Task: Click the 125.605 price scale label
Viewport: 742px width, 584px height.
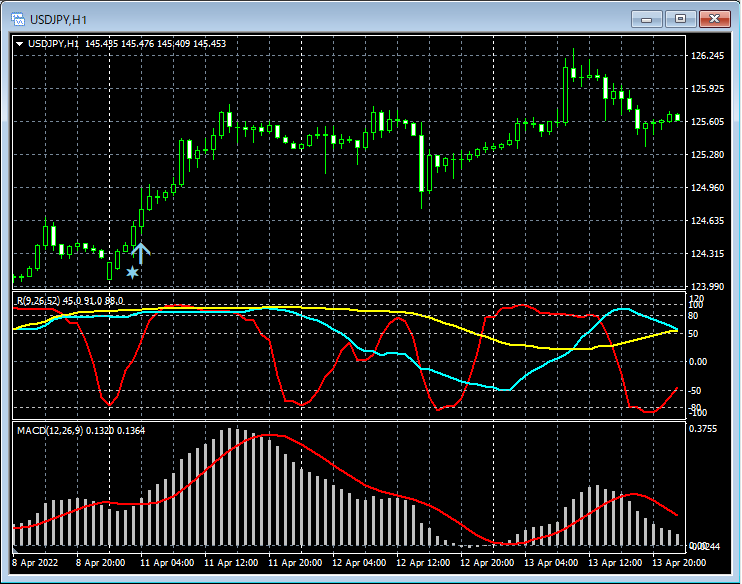Action: click(x=707, y=122)
